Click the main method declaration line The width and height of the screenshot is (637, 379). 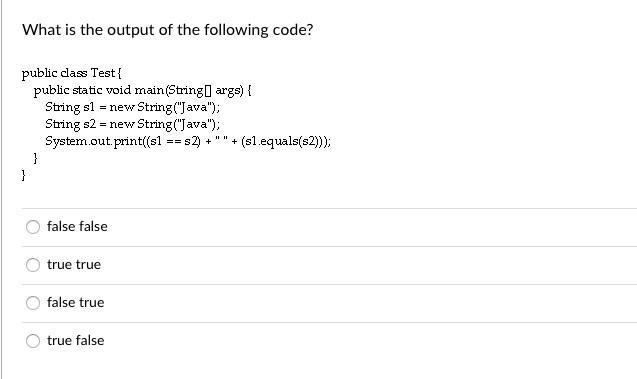(143, 90)
